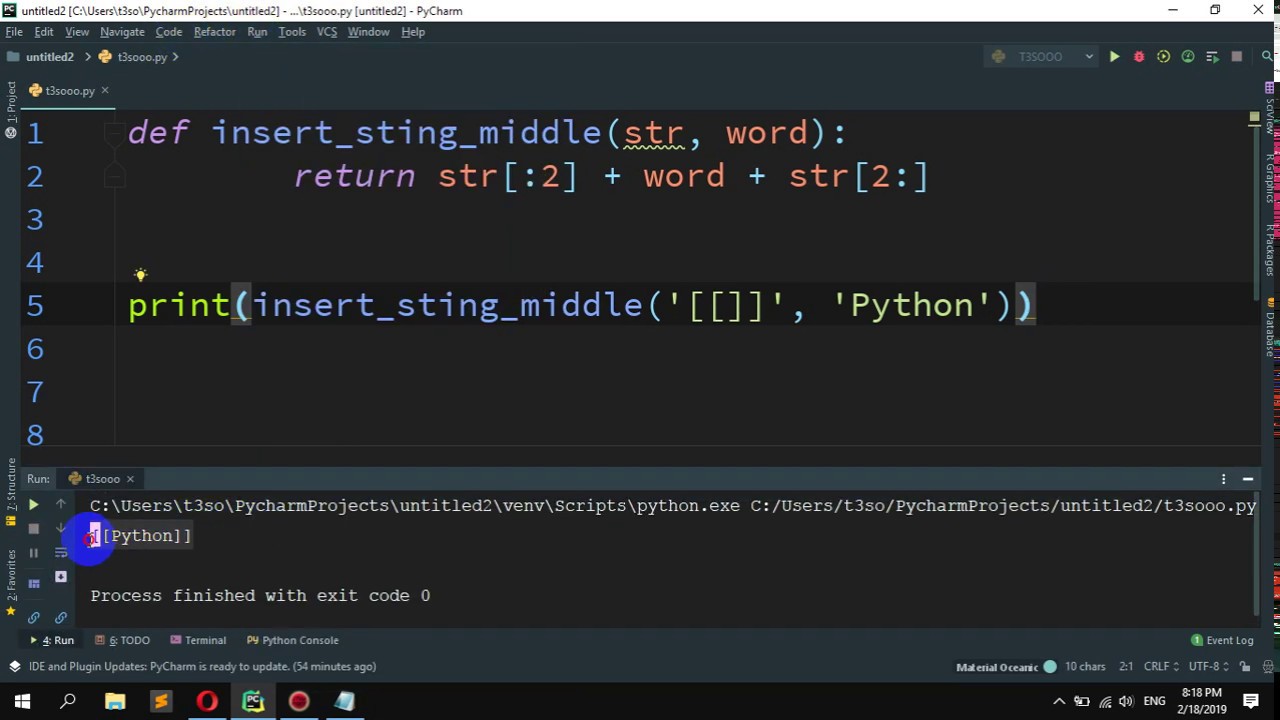Open Run panel options three-dot menu
1280x720 pixels.
point(1223,479)
